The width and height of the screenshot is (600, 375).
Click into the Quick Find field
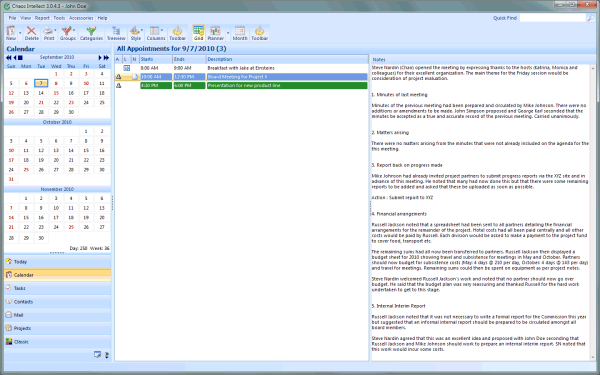(x=553, y=18)
